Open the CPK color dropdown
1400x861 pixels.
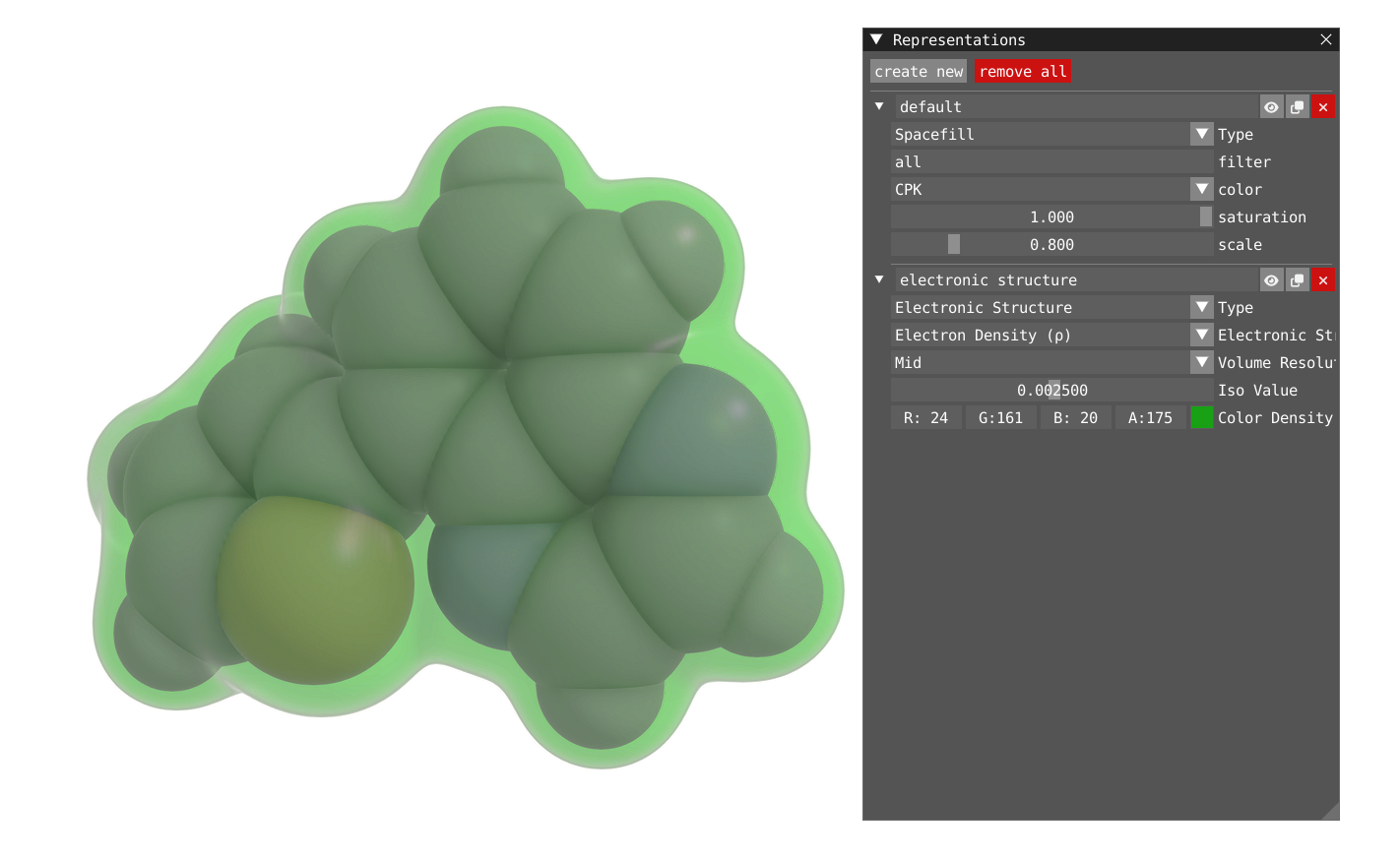pyautogui.click(x=1201, y=189)
